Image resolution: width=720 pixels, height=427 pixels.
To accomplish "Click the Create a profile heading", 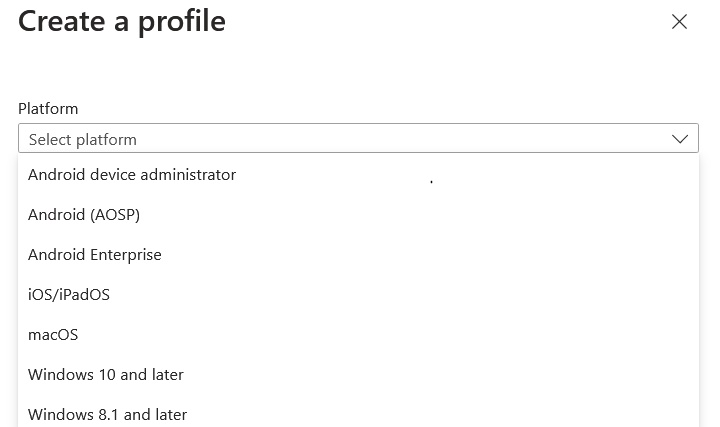I will pyautogui.click(x=122, y=21).
